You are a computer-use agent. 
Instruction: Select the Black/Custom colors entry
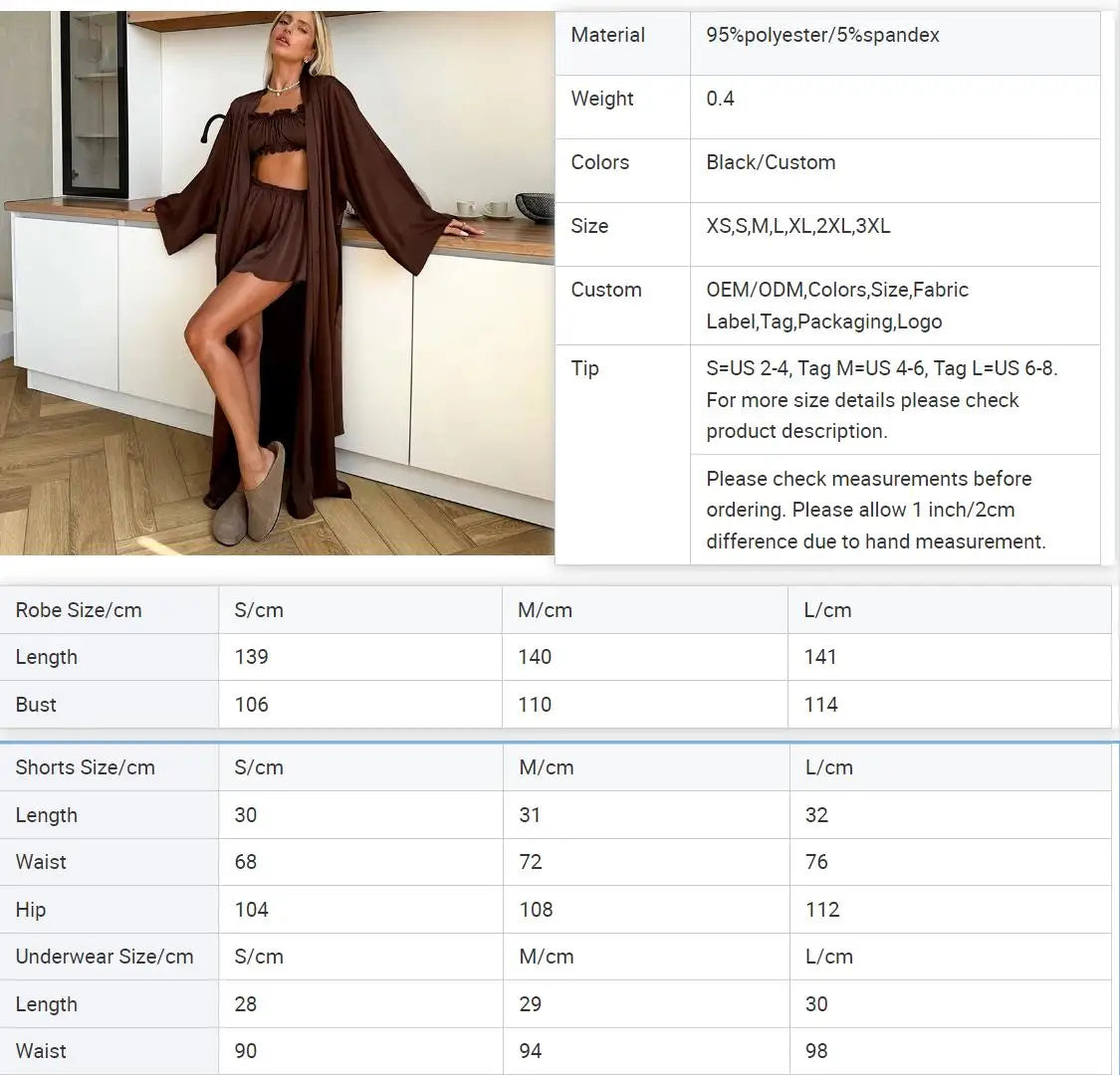click(771, 162)
